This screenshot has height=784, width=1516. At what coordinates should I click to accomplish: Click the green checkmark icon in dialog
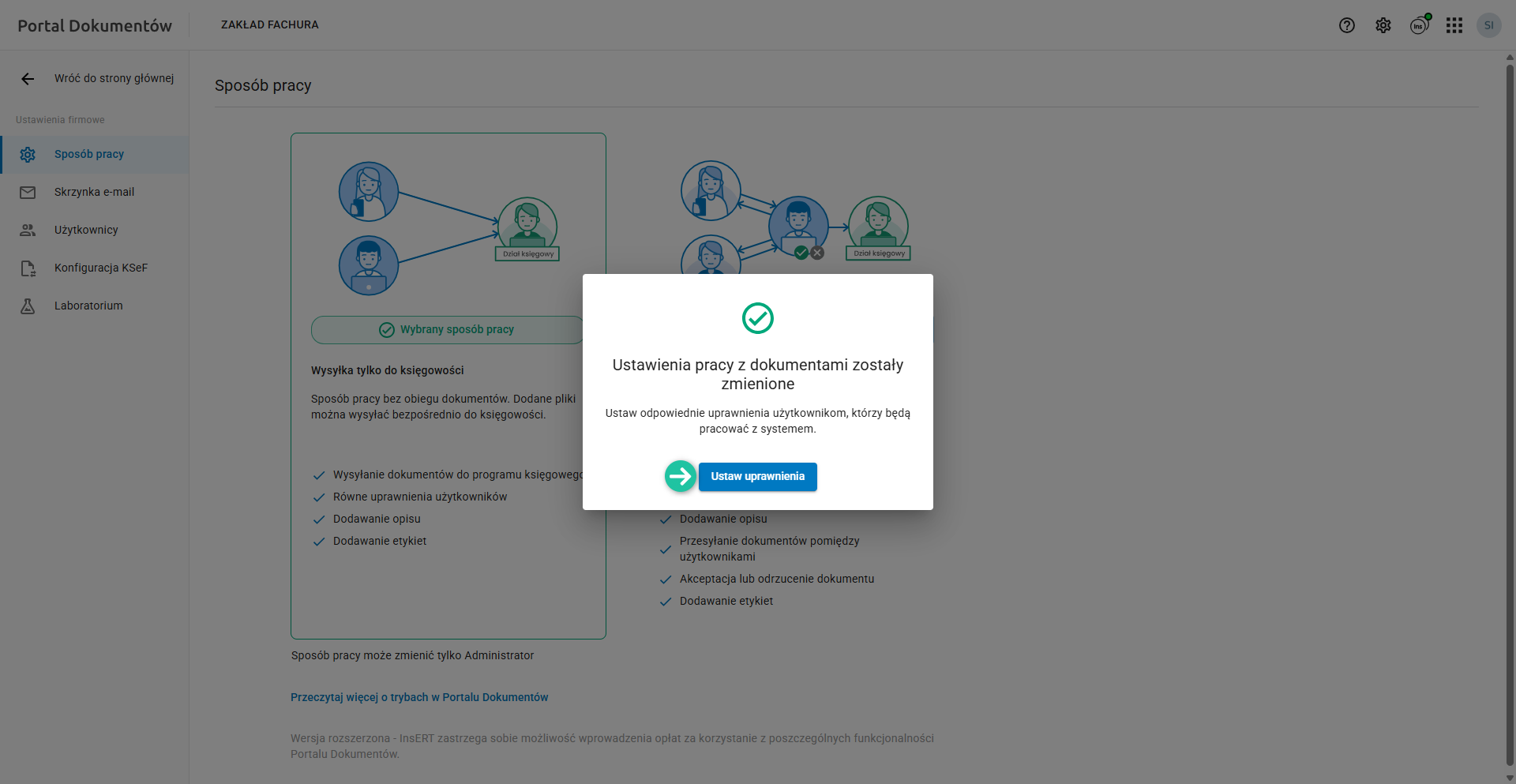[758, 318]
